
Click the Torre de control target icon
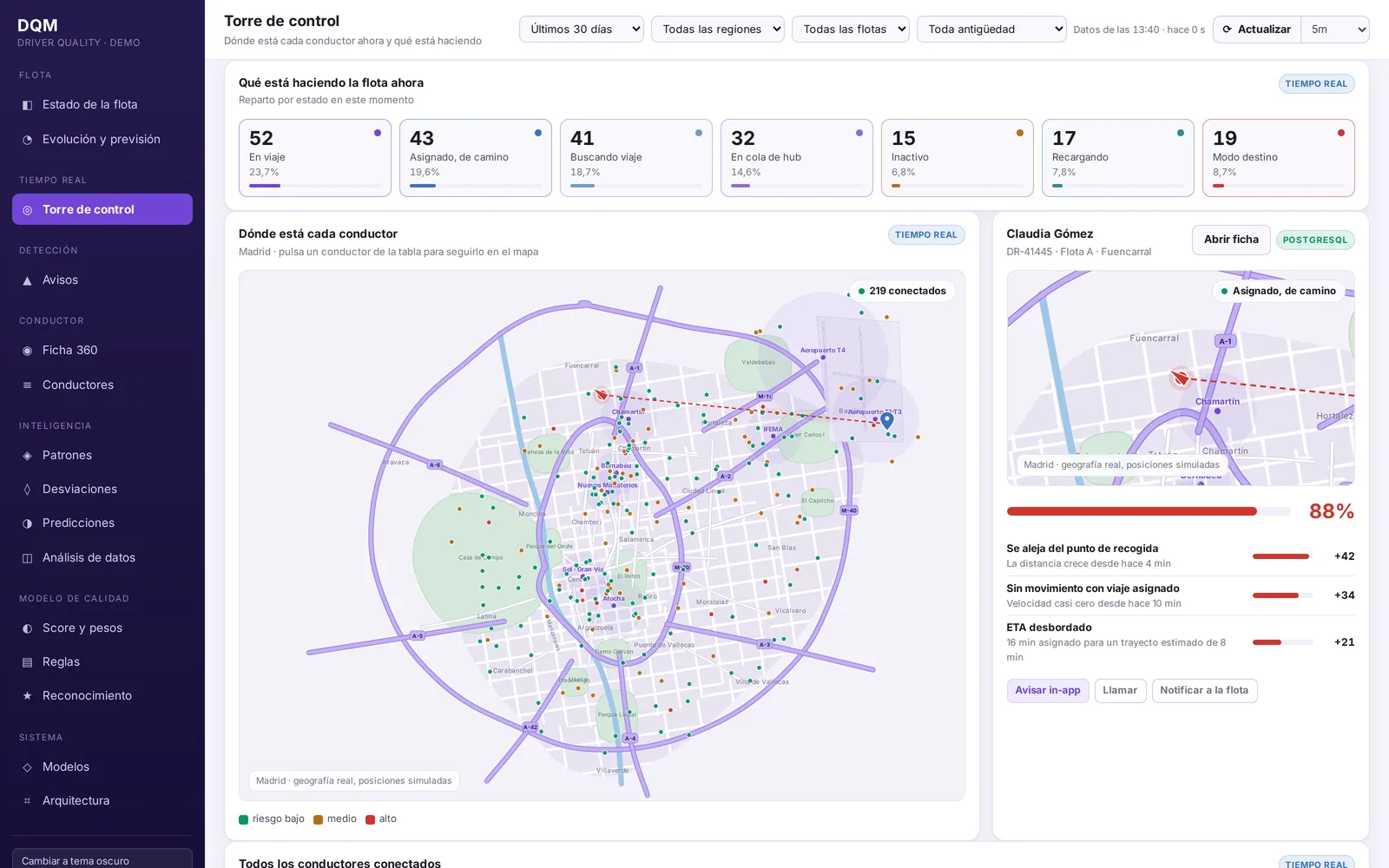tap(27, 210)
